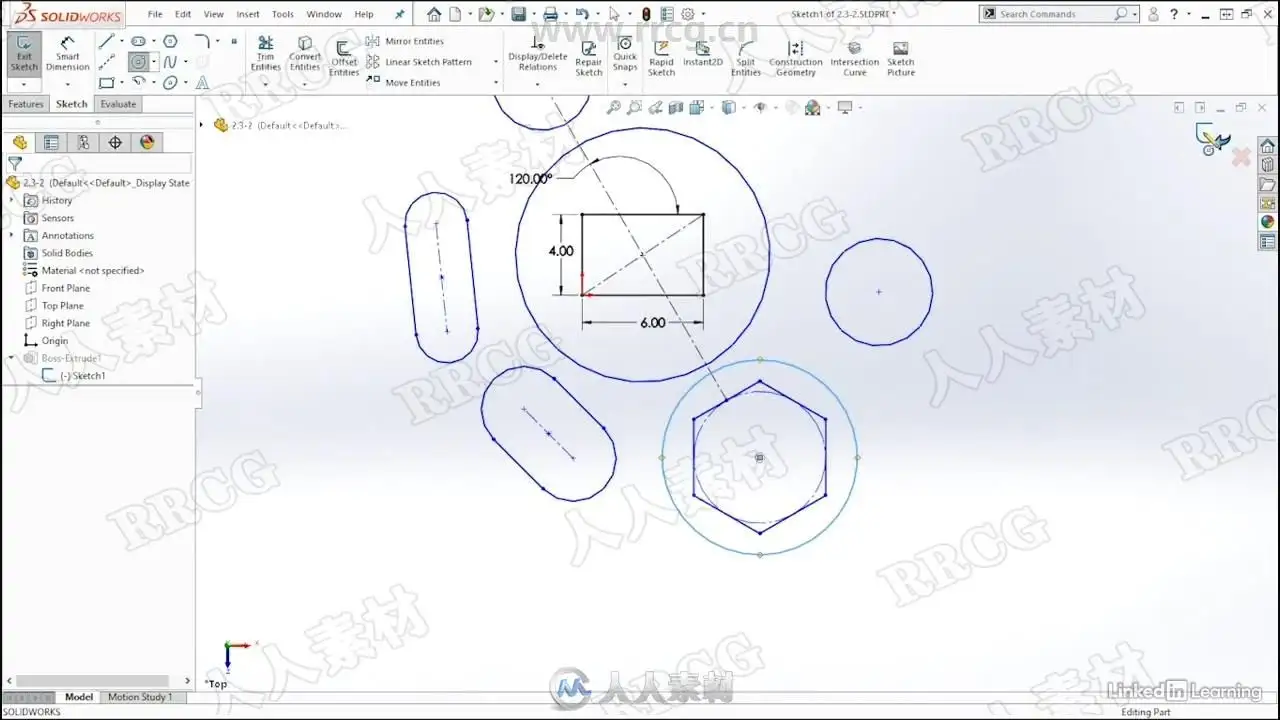
Task: Select the sketch Text tool
Action: click(202, 83)
